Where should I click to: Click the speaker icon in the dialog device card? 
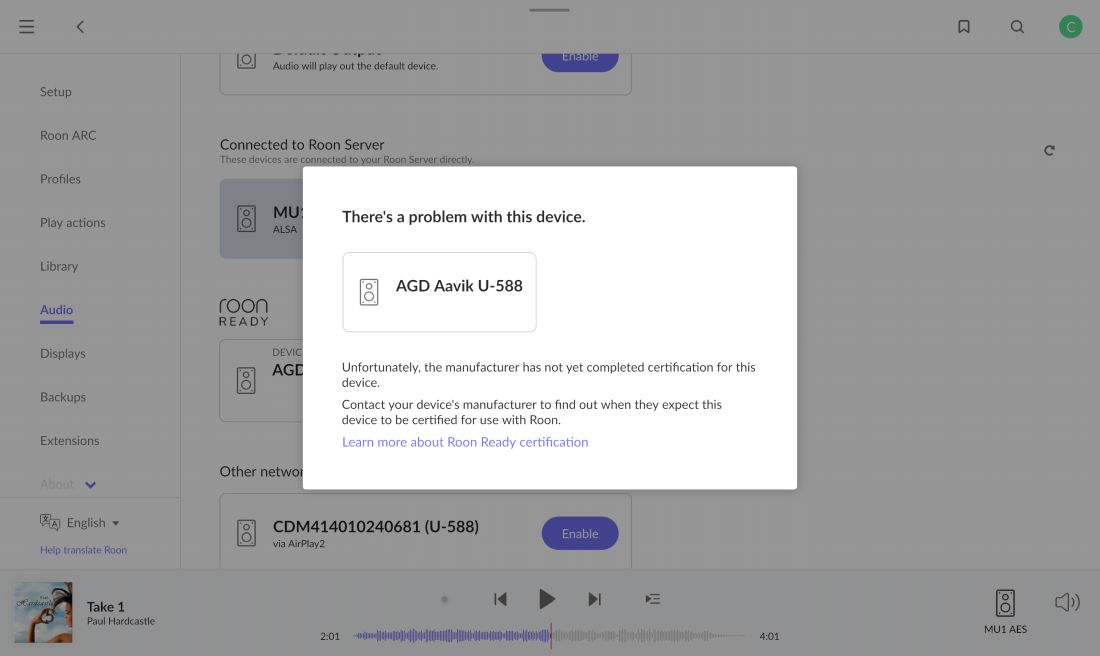pyautogui.click(x=369, y=292)
